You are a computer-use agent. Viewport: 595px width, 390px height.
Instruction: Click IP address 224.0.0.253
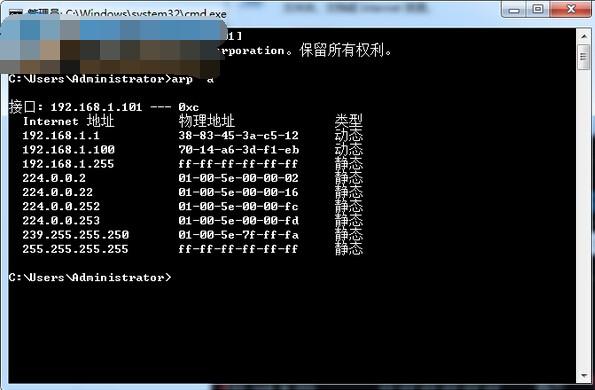[x=61, y=220]
